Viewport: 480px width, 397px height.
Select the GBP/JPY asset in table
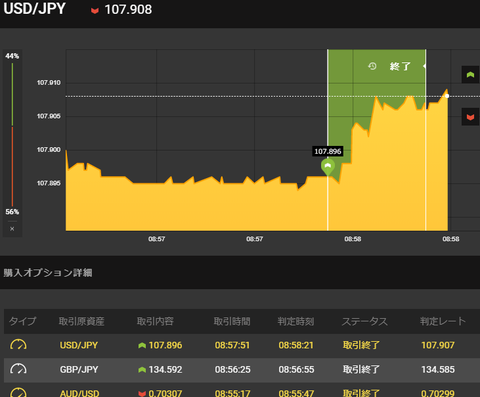click(79, 370)
